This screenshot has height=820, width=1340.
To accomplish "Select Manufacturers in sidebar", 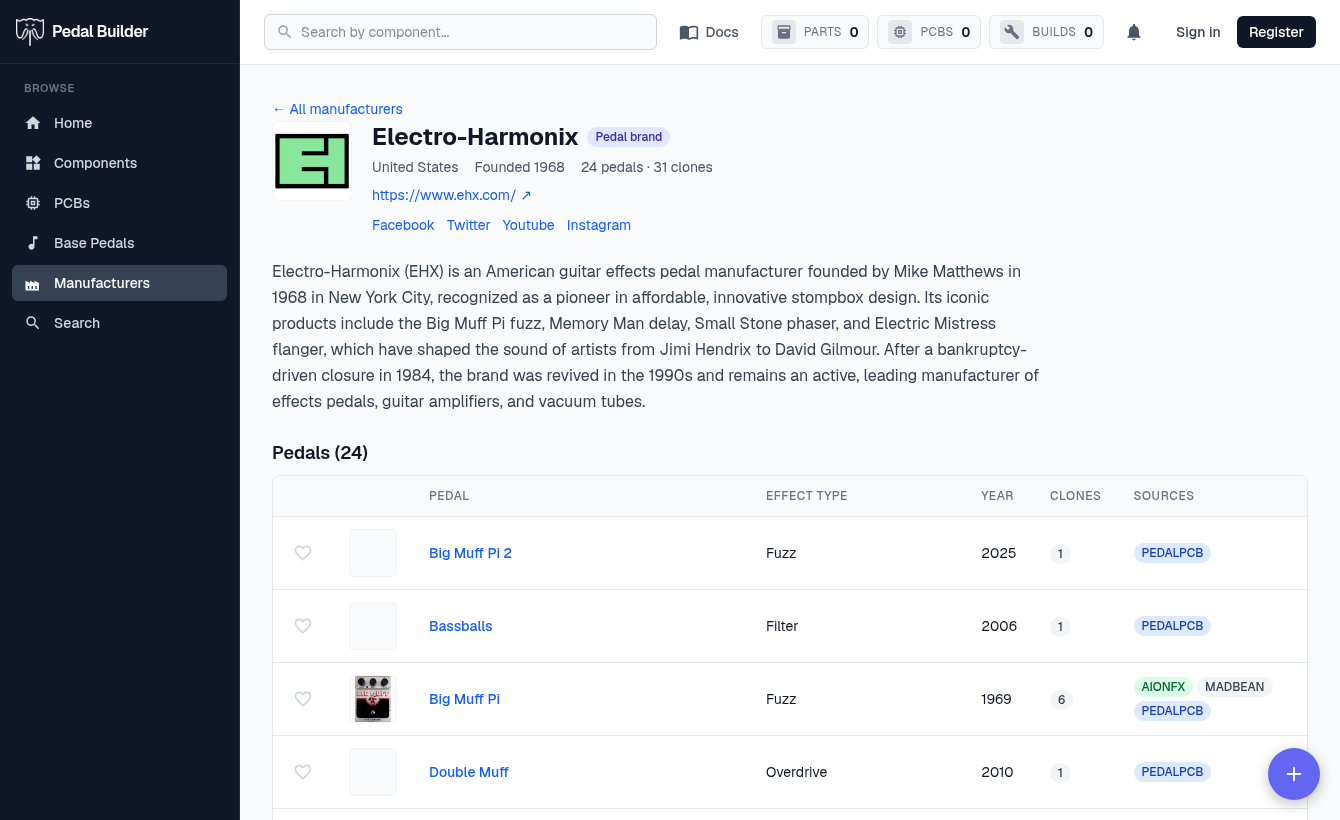I will point(119,283).
